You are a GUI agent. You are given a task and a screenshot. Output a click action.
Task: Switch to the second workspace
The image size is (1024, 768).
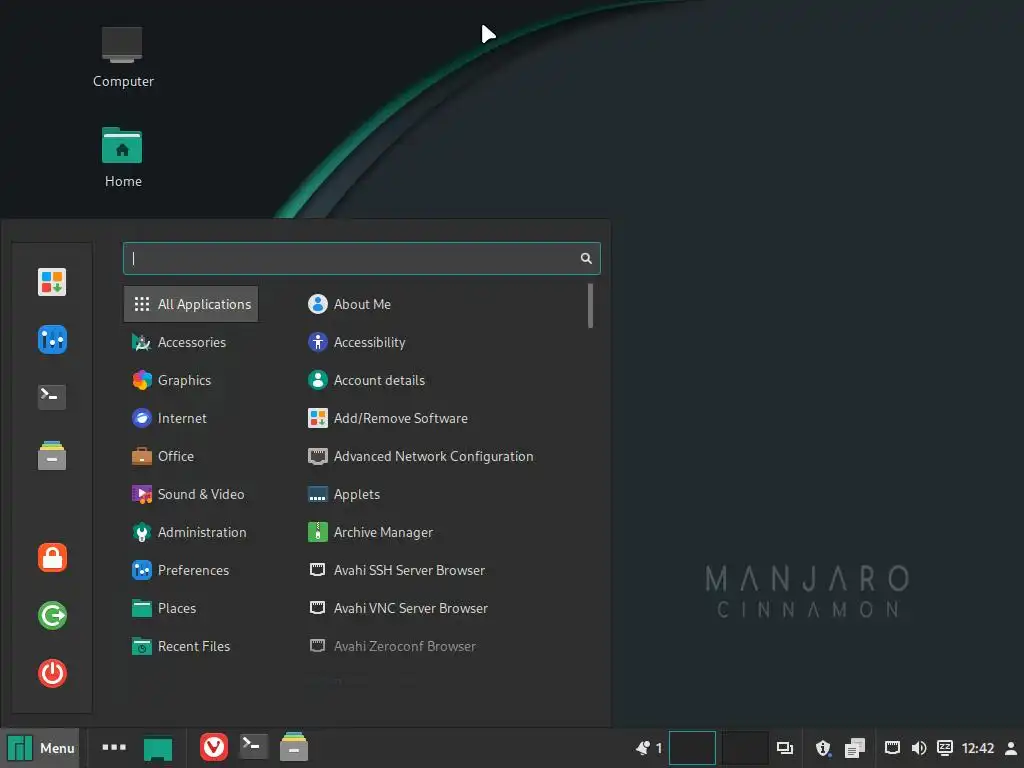point(744,748)
